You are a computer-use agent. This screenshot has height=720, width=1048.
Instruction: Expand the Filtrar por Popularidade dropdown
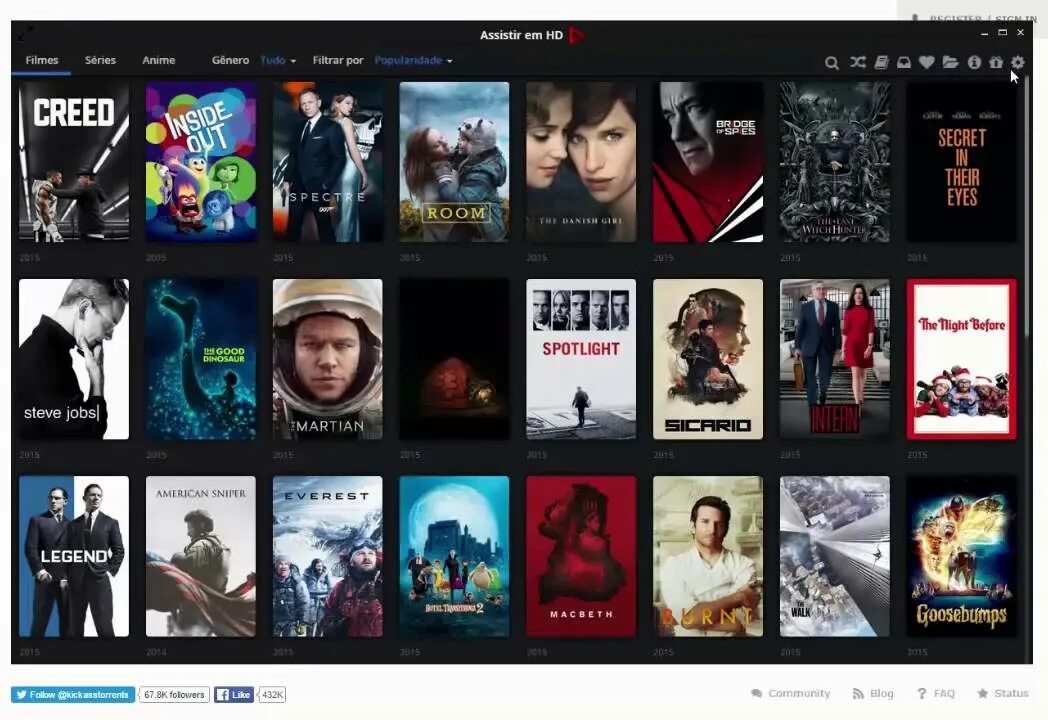413,60
